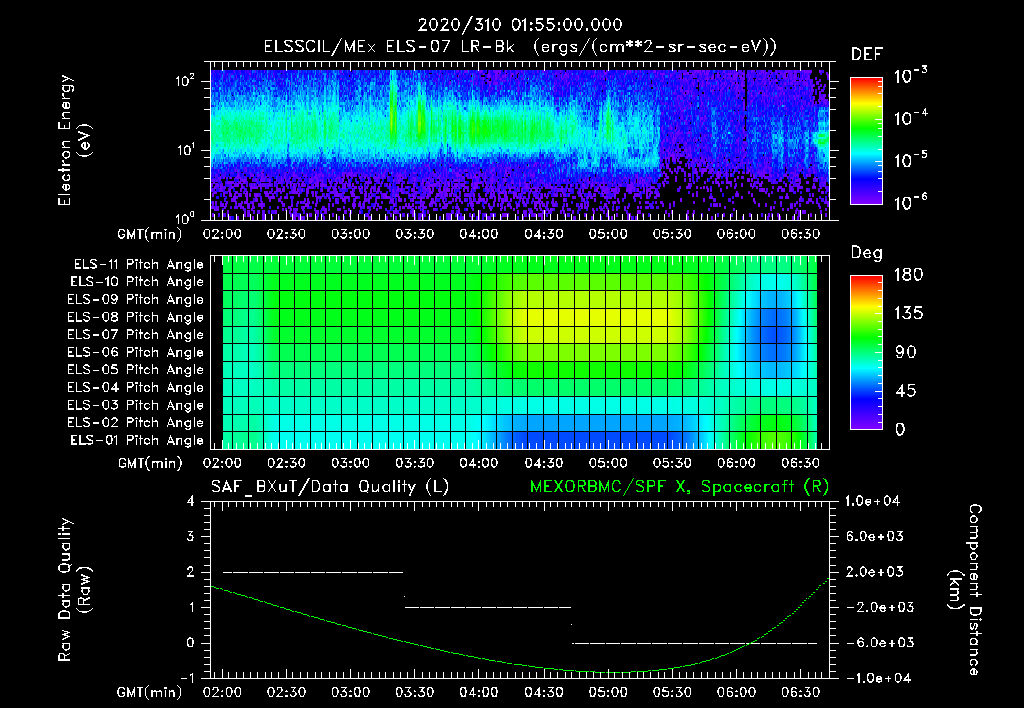The height and width of the screenshot is (708, 1024).
Task: Click the 10^1 tick on the energy axis
Action: click(x=185, y=150)
